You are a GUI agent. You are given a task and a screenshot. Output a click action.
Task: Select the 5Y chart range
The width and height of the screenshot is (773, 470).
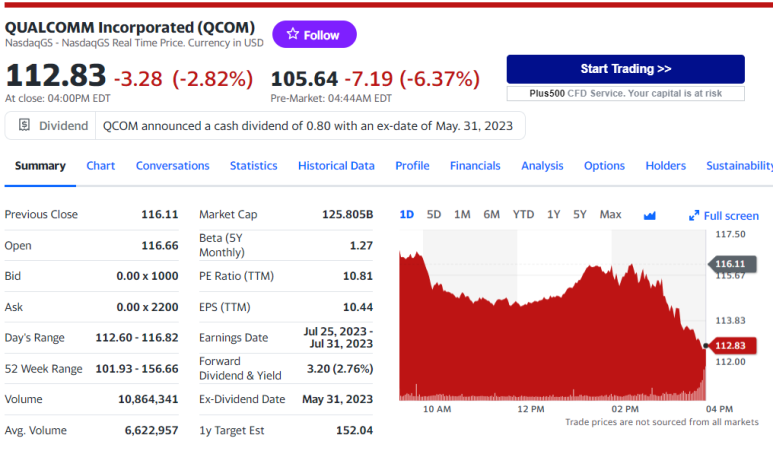[x=580, y=215]
